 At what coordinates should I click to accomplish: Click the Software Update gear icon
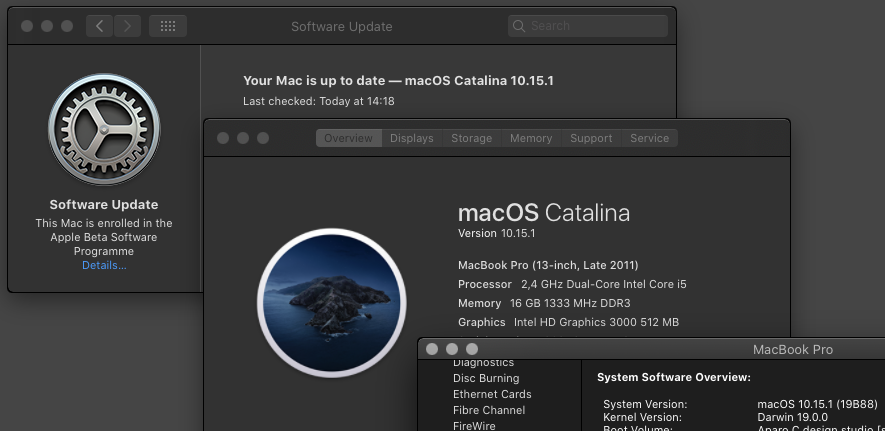(104, 129)
